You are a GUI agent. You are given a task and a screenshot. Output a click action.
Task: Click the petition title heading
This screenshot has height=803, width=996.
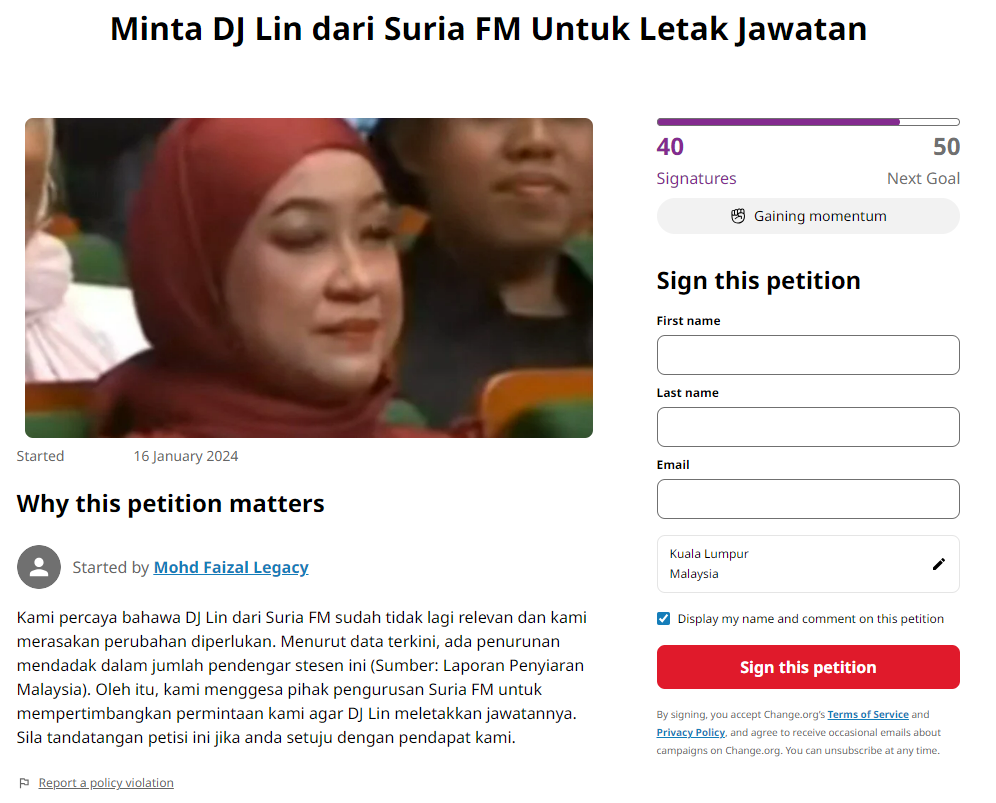click(488, 29)
